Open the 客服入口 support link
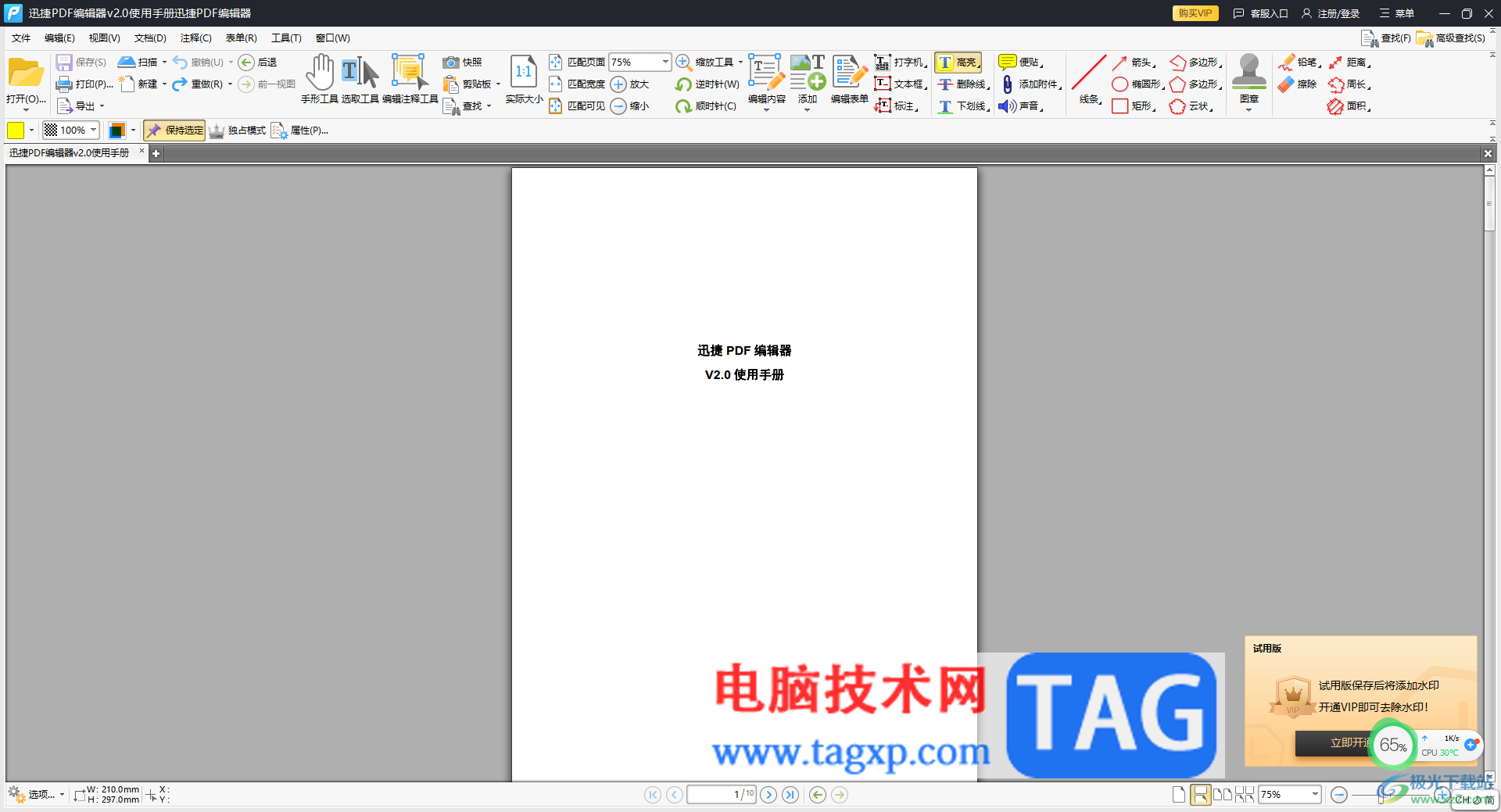The image size is (1501, 812). (1260, 13)
